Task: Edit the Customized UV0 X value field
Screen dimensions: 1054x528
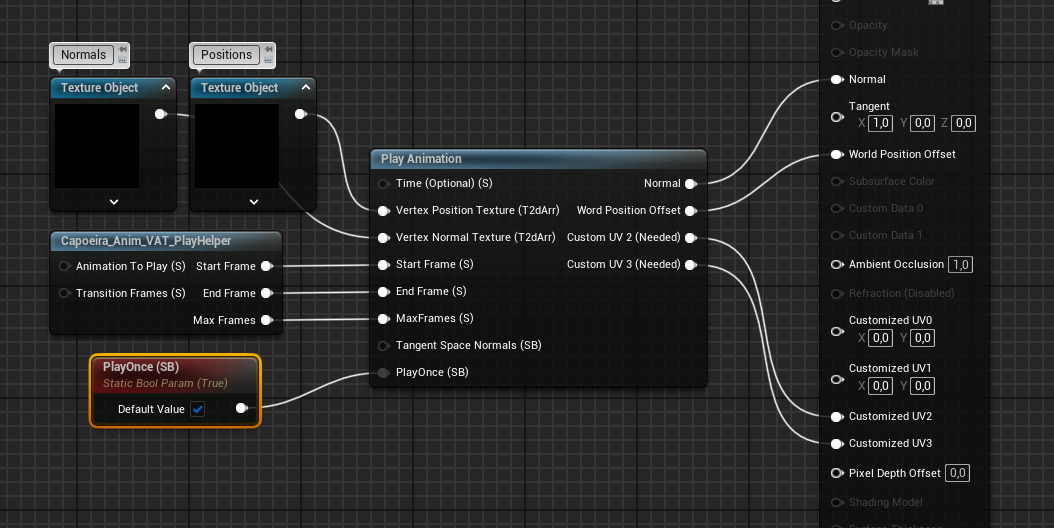Action: click(x=880, y=338)
